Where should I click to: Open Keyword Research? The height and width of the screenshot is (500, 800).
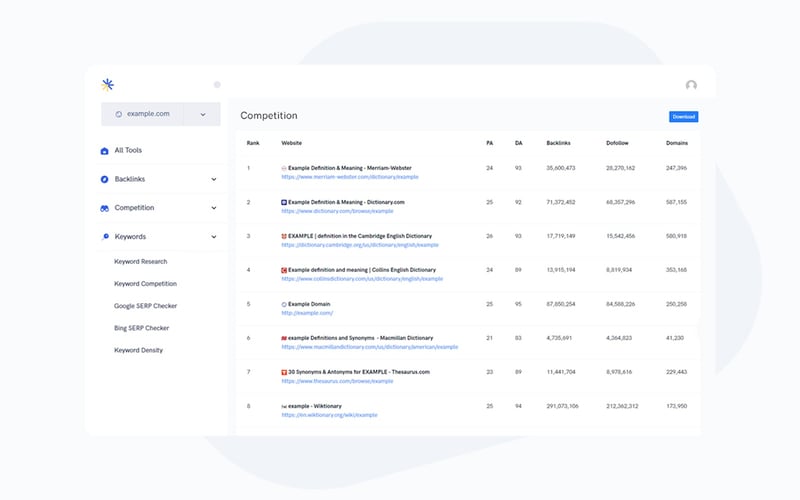(140, 261)
